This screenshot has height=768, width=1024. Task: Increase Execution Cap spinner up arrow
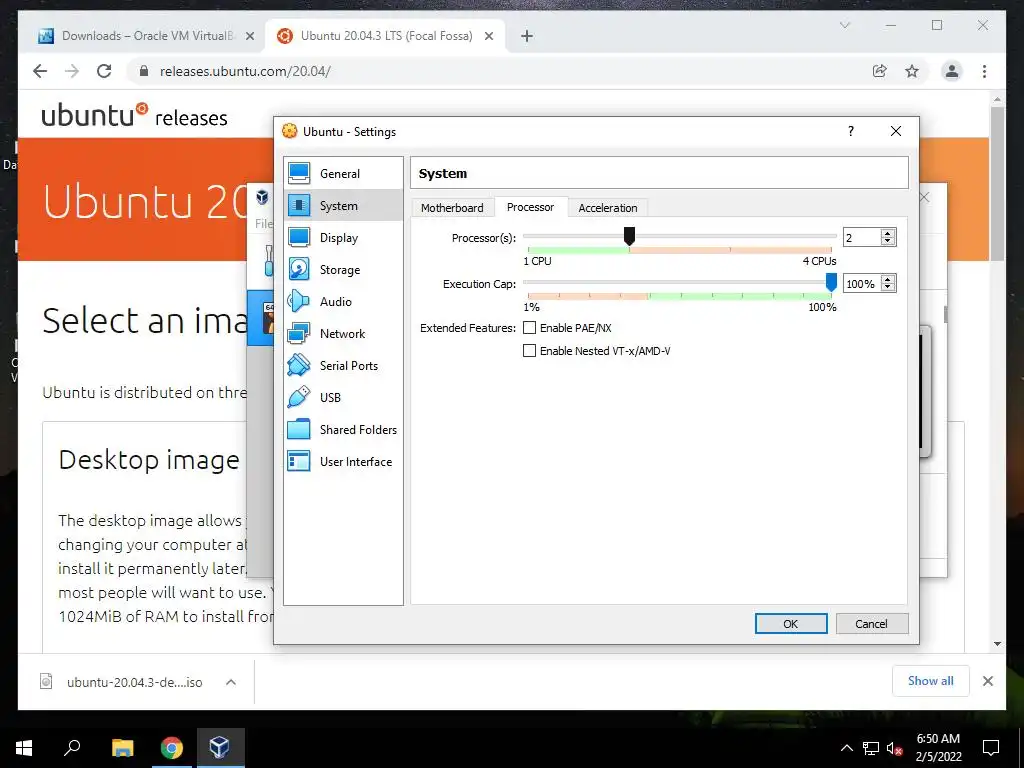[x=888, y=280]
